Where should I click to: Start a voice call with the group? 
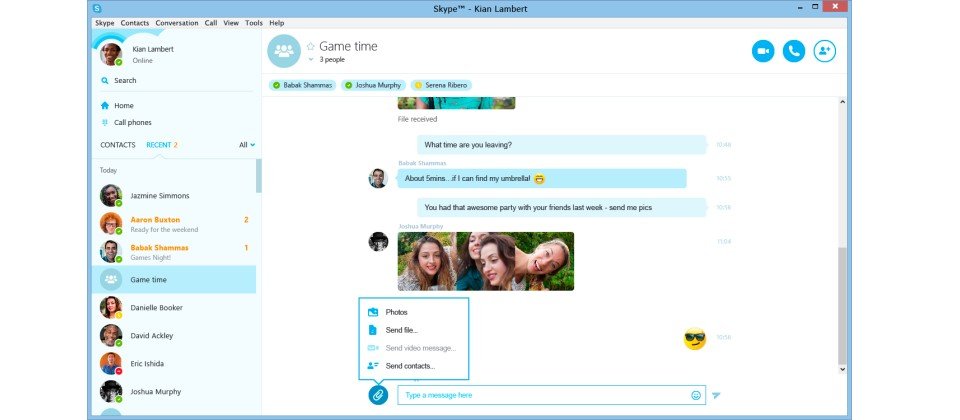(793, 51)
